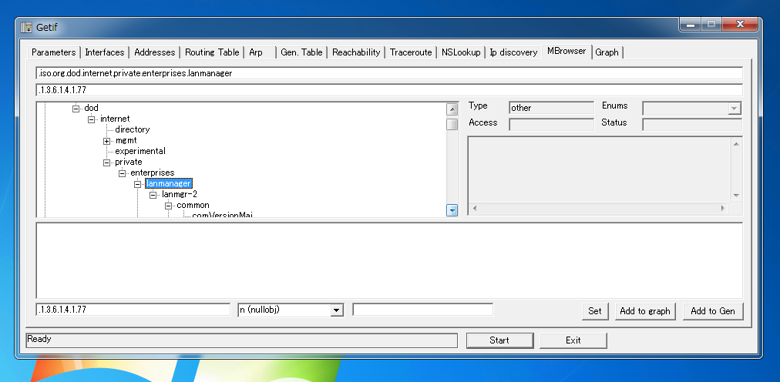Image resolution: width=780 pixels, height=382 pixels.
Task: Click the Access field
Action: click(551, 124)
